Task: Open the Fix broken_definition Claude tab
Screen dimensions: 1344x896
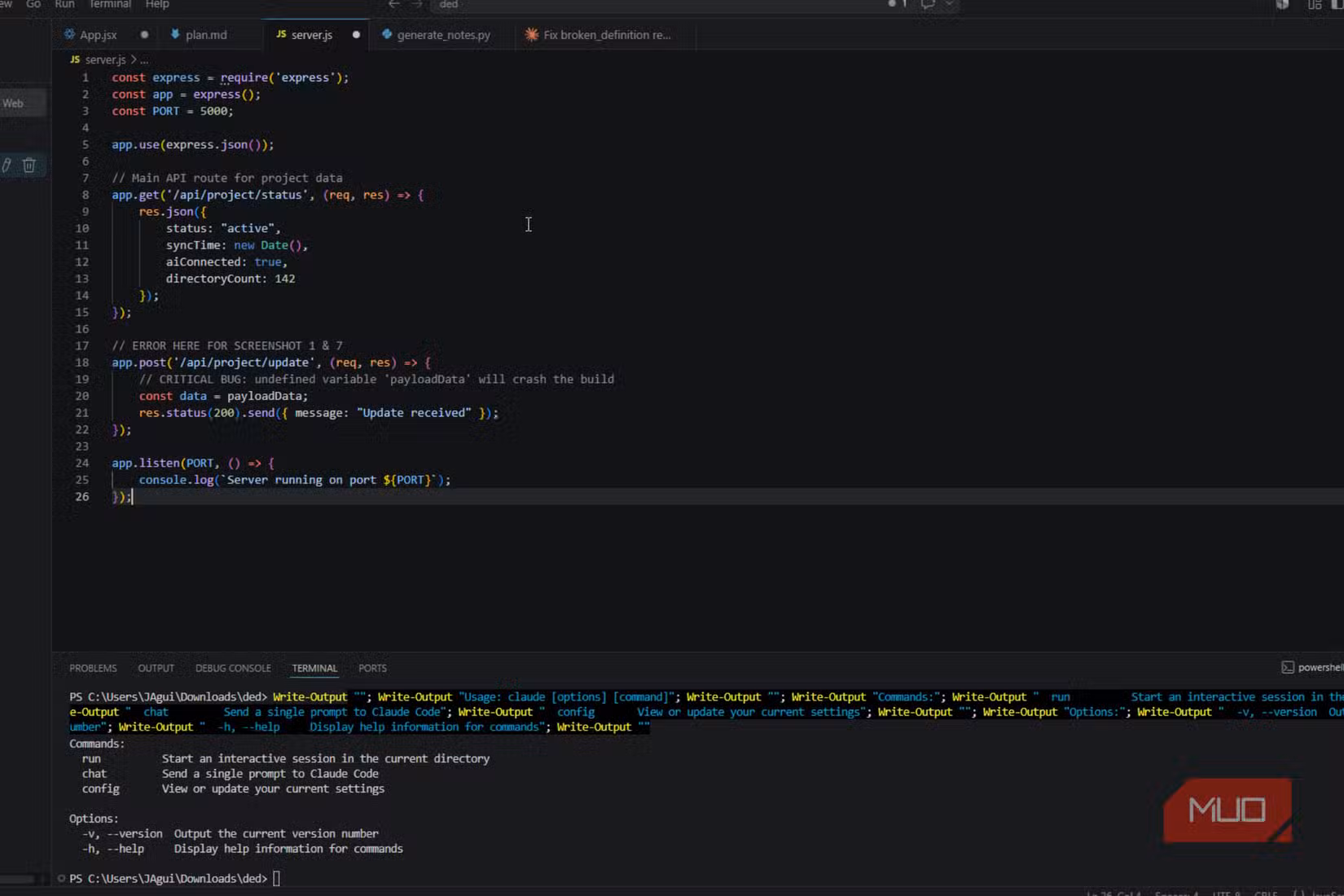Action: pyautogui.click(x=607, y=35)
